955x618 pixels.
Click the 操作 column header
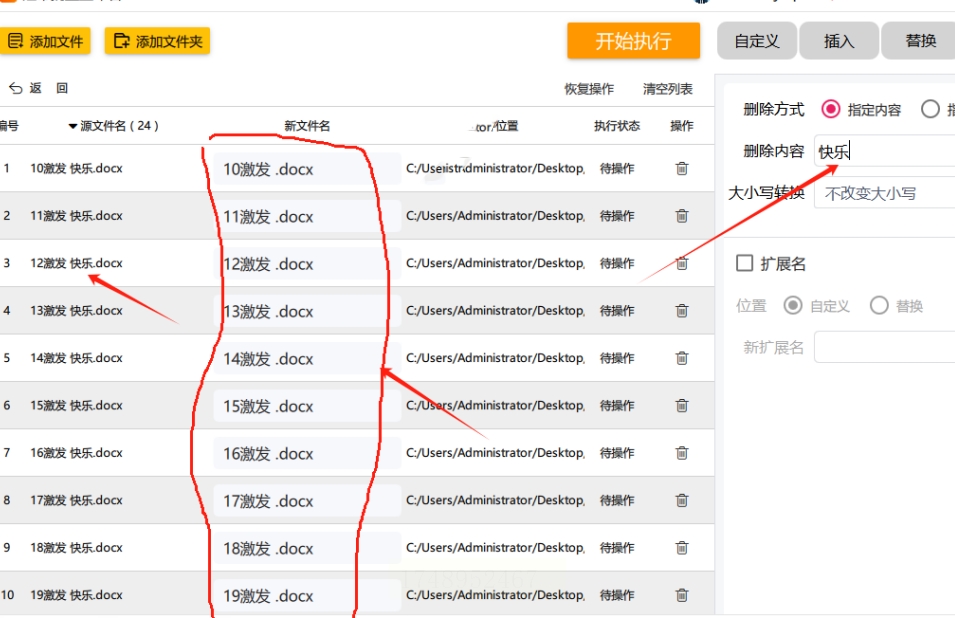point(682,126)
